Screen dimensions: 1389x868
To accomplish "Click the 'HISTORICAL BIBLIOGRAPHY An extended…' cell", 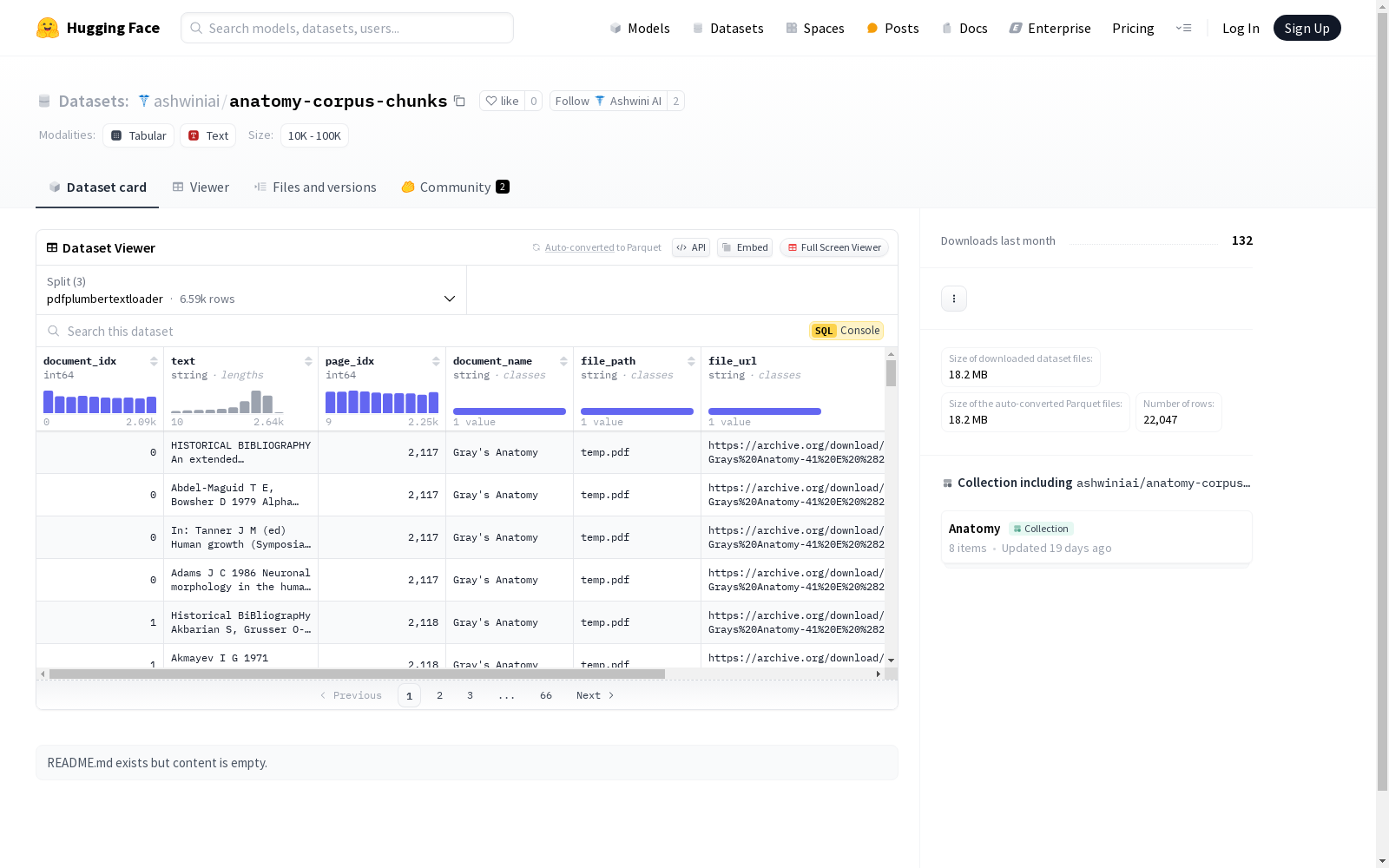I will click(240, 452).
